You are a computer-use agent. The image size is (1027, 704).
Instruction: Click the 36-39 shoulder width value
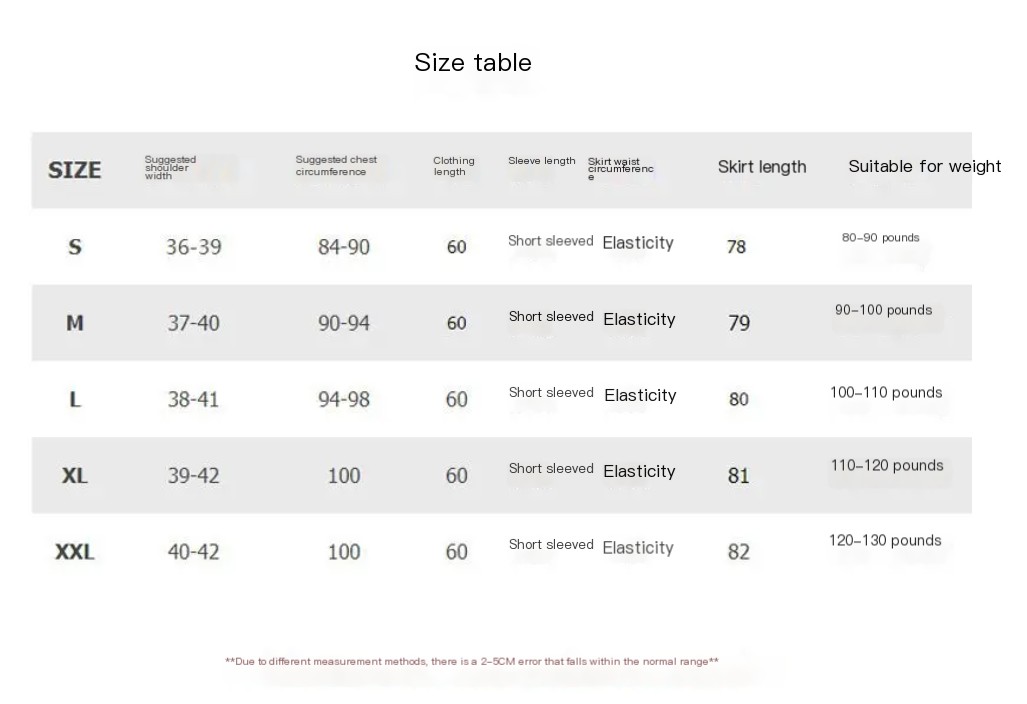click(x=194, y=246)
